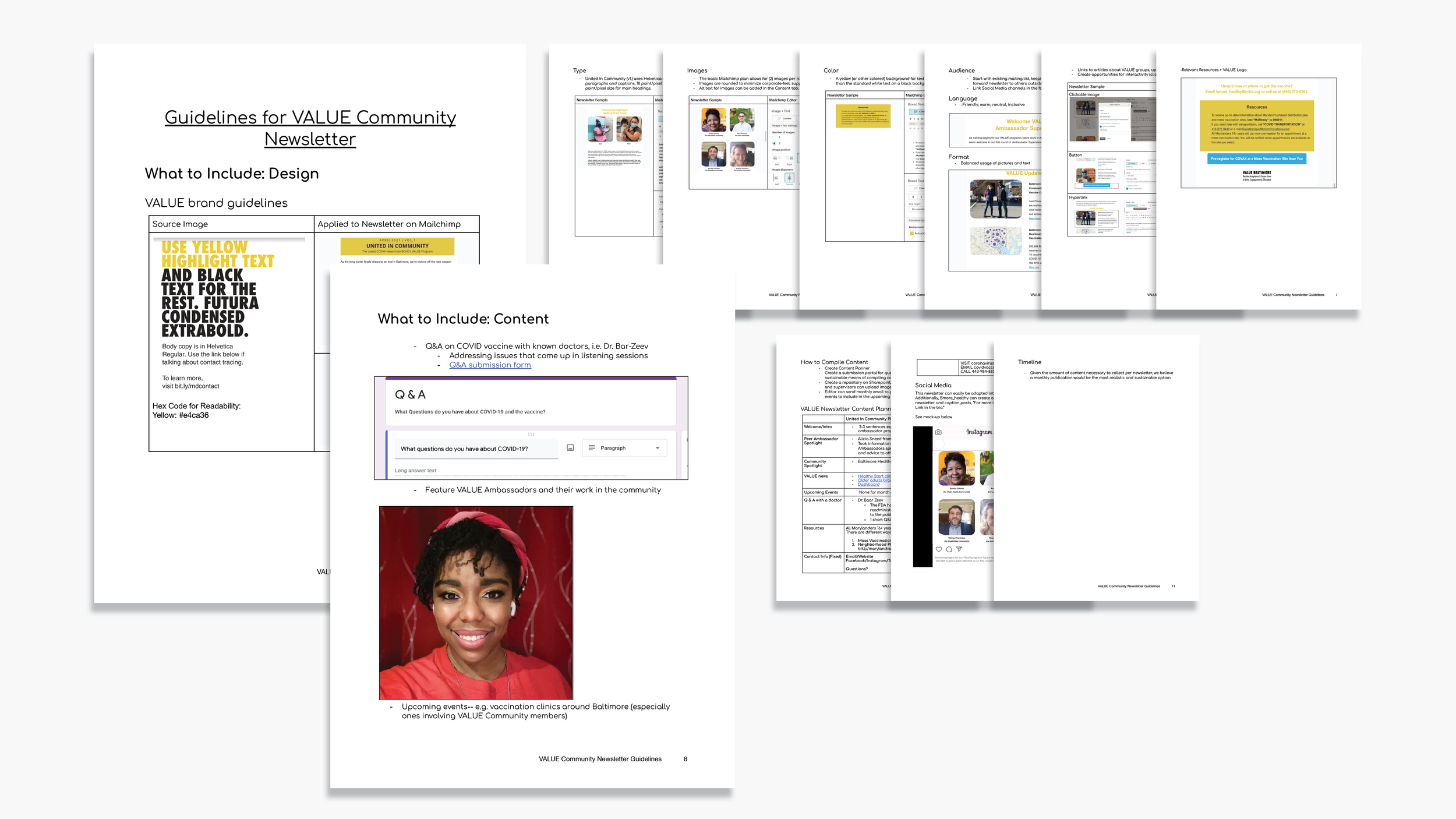Click the 'Read More' link in VALUE Updates sample

(1034, 218)
